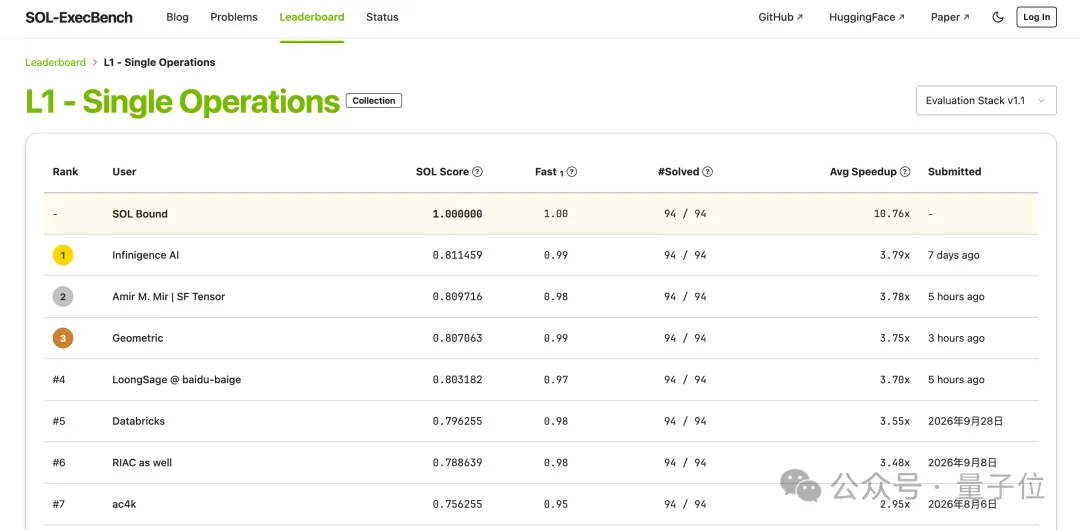Click the 10.76x speedup value
The image size is (1080, 530).
892,214
